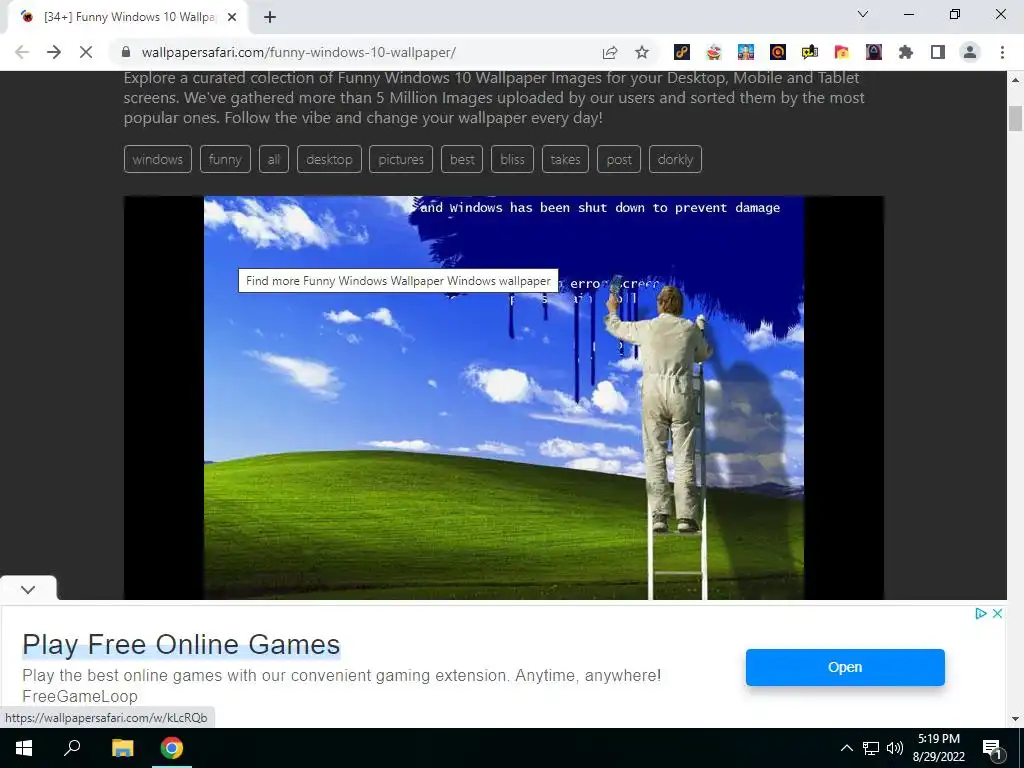Open the yellow speech-bubble extension icon
Screen dimensions: 1024x768
pos(810,52)
